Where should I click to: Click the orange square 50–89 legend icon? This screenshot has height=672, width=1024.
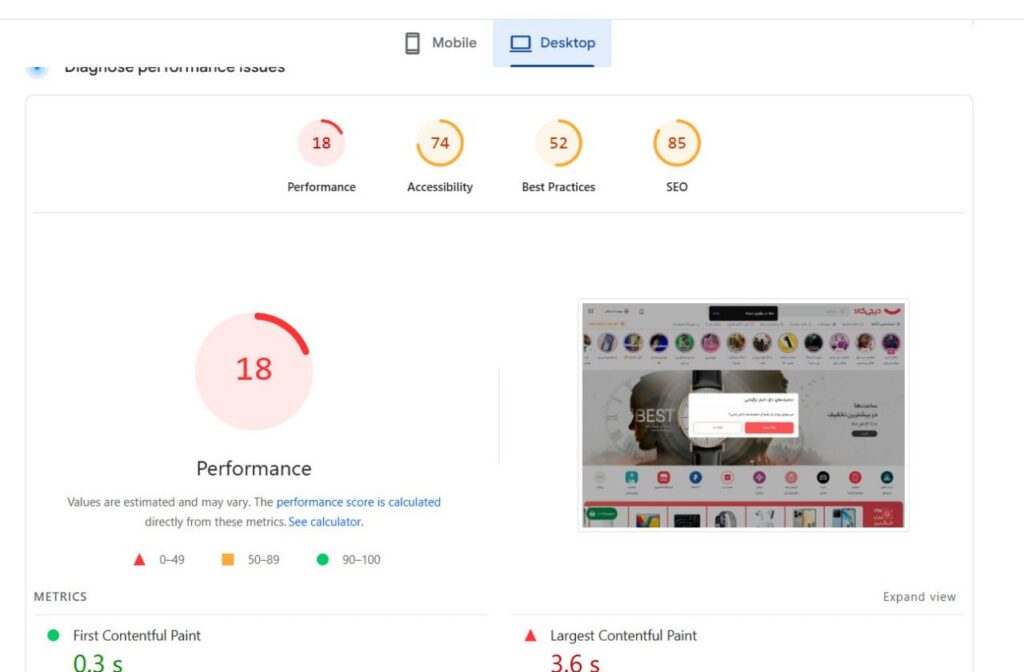coord(228,560)
